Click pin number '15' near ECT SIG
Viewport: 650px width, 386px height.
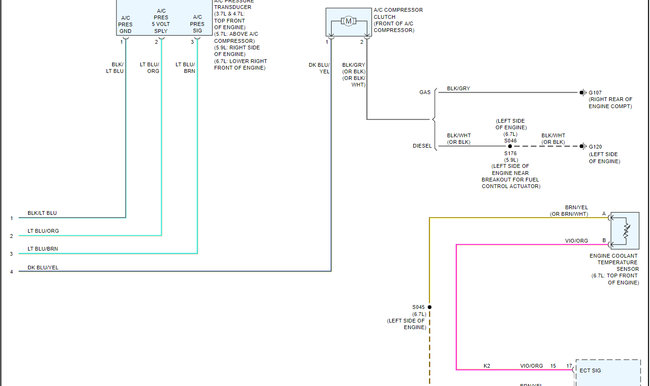tap(553, 366)
